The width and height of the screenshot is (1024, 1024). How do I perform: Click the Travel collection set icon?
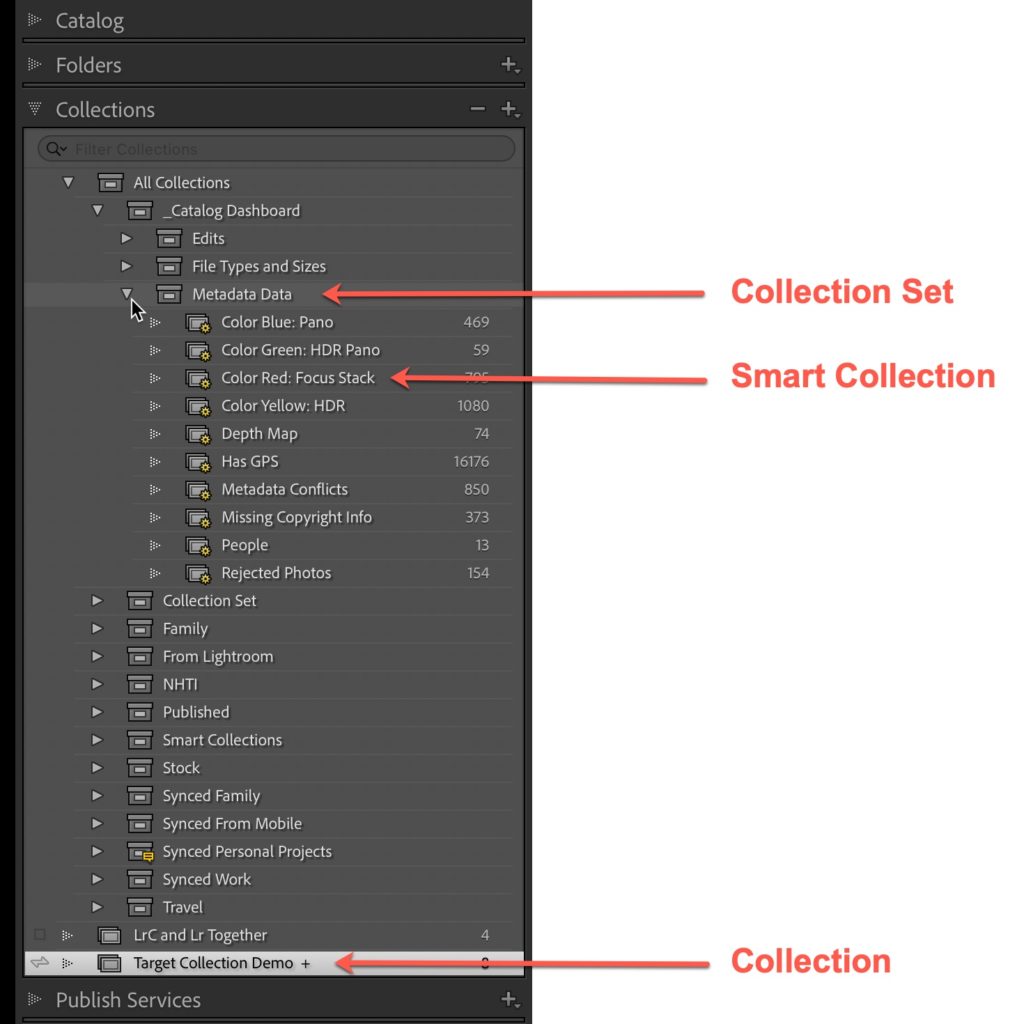(x=140, y=907)
